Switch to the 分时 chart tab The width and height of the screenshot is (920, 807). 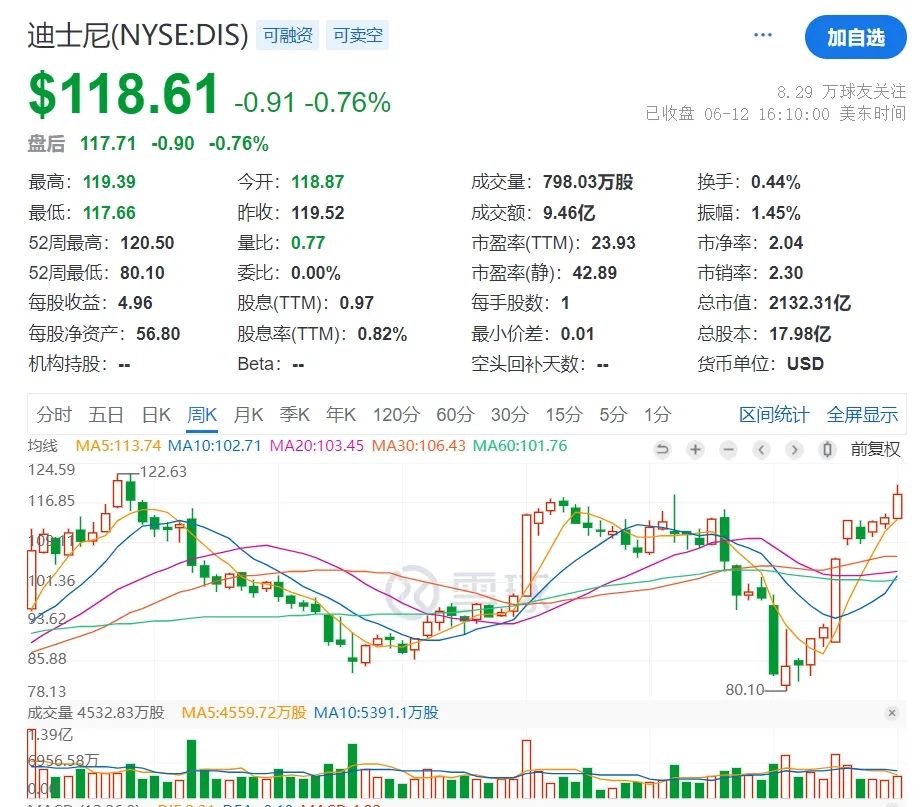coord(53,415)
